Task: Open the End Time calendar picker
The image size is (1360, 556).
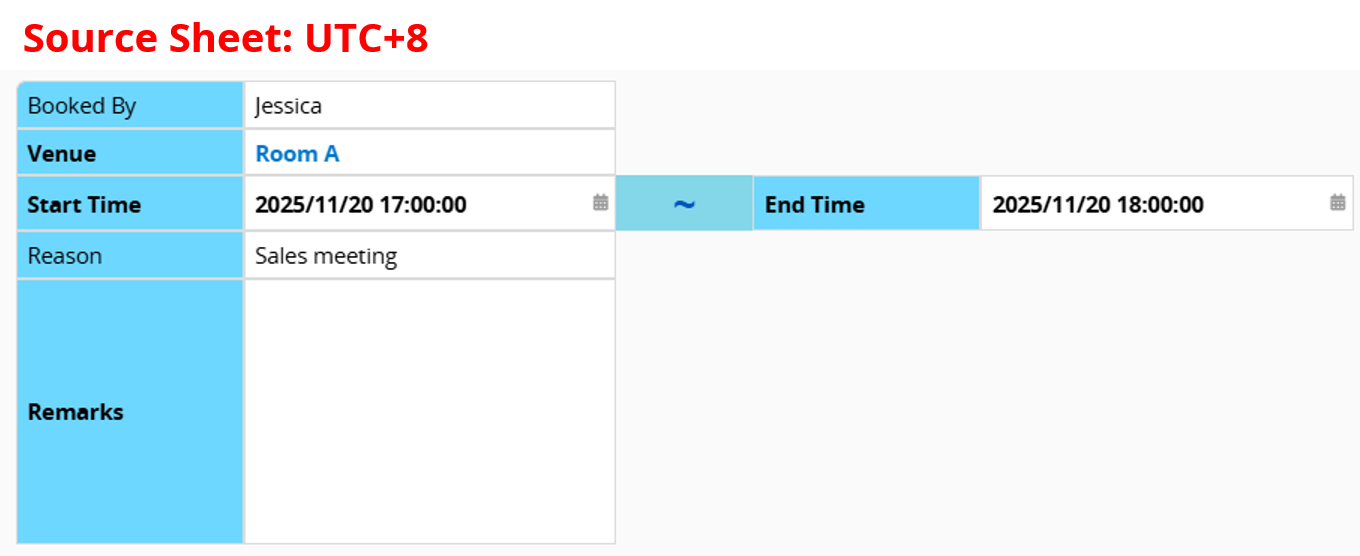Action: 1337,203
